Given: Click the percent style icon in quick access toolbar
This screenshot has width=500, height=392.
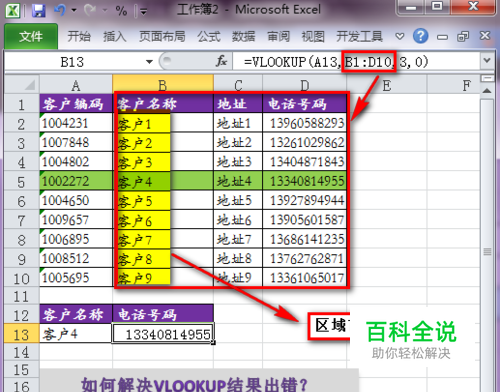Looking at the screenshot, I should tap(121, 11).
